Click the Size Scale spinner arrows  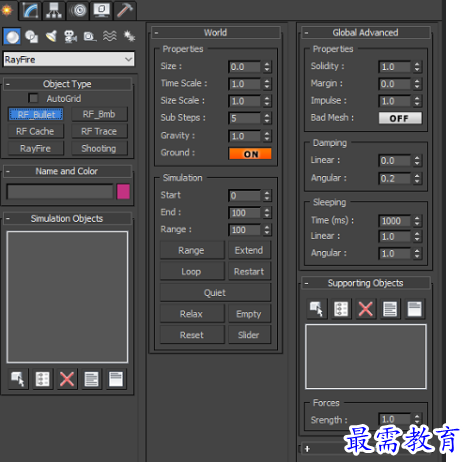[x=267, y=101]
